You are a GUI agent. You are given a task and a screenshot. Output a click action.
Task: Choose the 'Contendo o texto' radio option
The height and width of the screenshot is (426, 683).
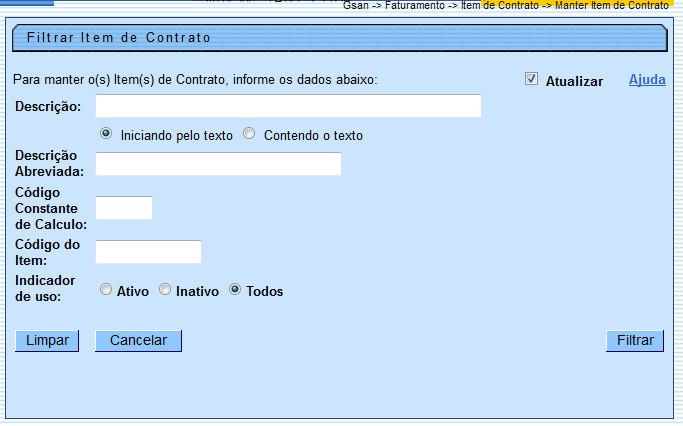pyautogui.click(x=250, y=134)
